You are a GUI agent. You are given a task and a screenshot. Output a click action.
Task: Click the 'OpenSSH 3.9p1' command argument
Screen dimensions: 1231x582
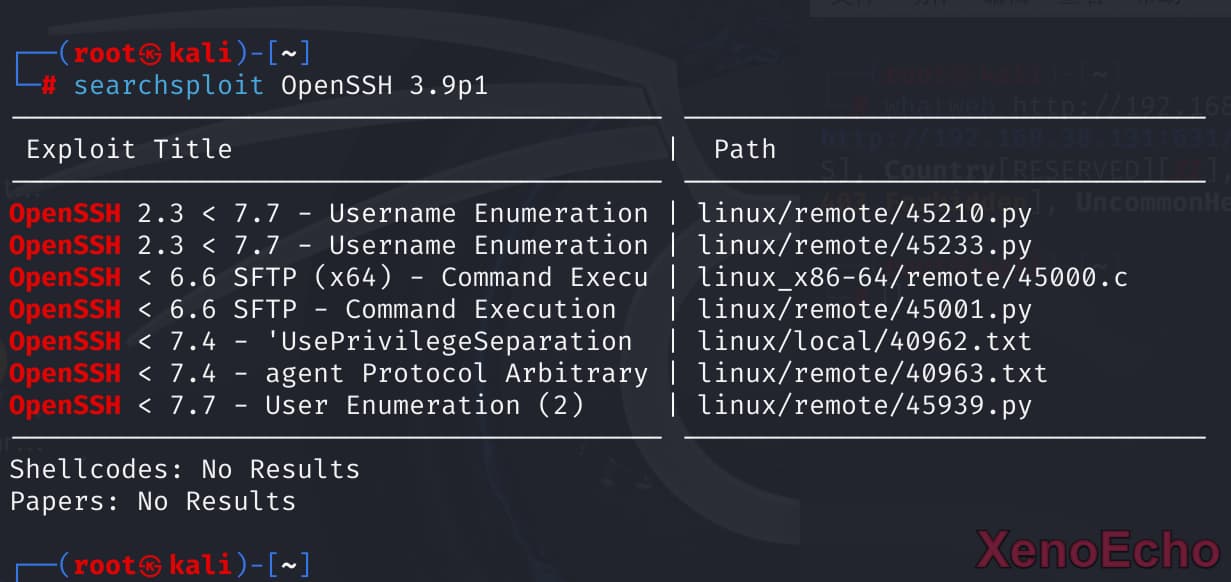pos(384,85)
